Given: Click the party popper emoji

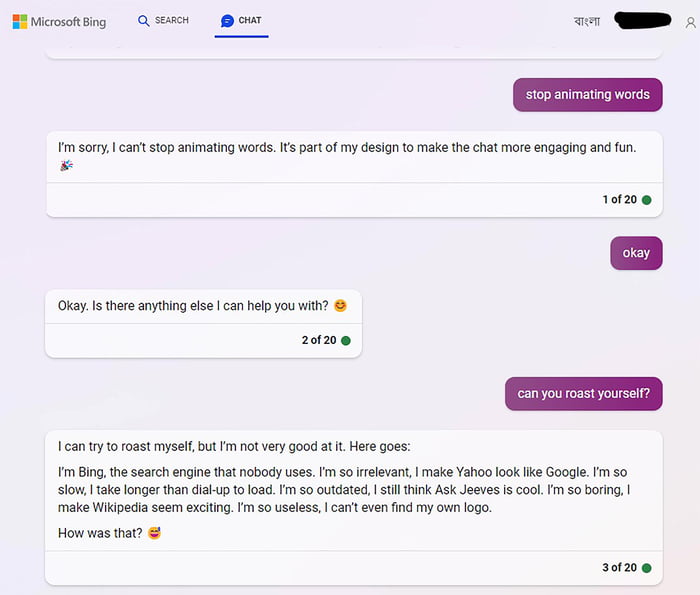Looking at the screenshot, I should (66, 166).
